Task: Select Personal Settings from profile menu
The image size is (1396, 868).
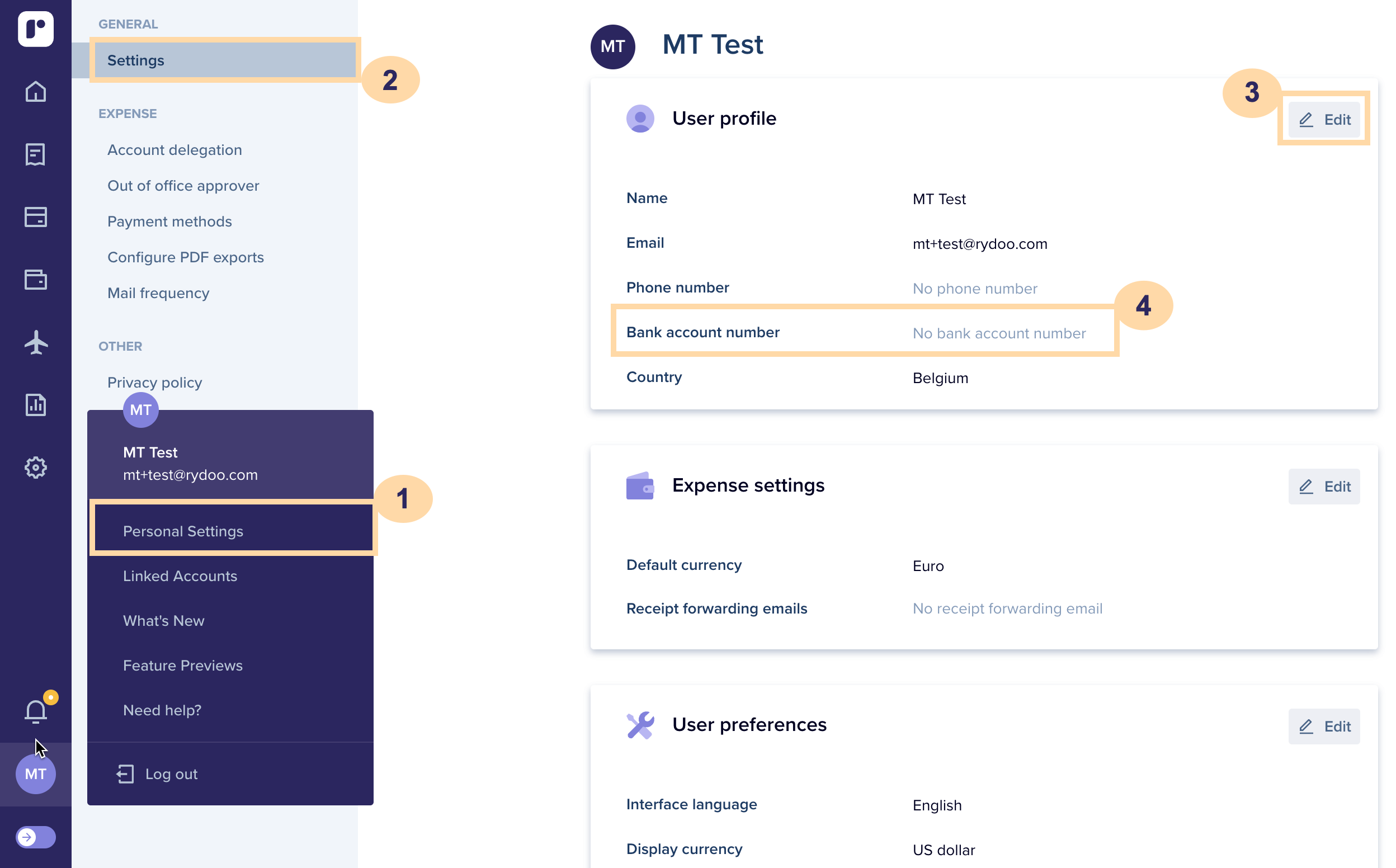Action: 183,531
